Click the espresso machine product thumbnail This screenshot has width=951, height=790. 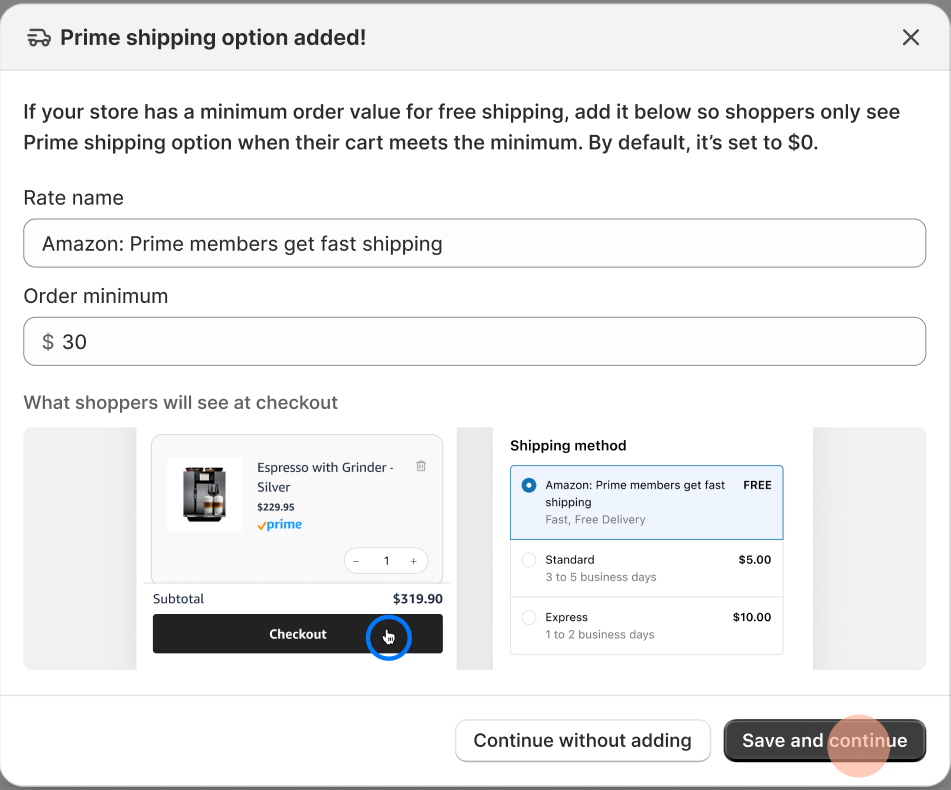[204, 494]
